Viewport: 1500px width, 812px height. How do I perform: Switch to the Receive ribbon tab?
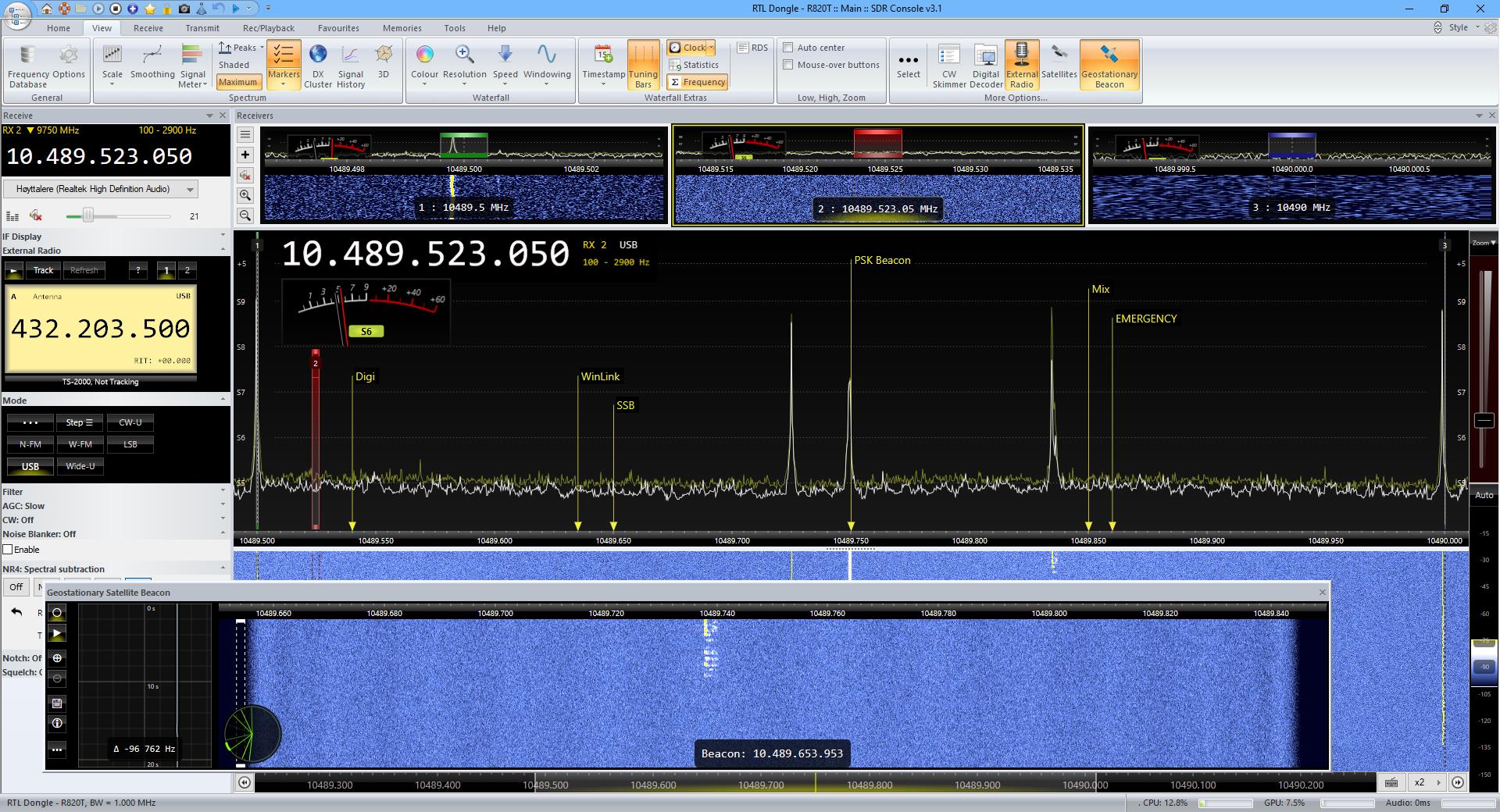(x=148, y=28)
